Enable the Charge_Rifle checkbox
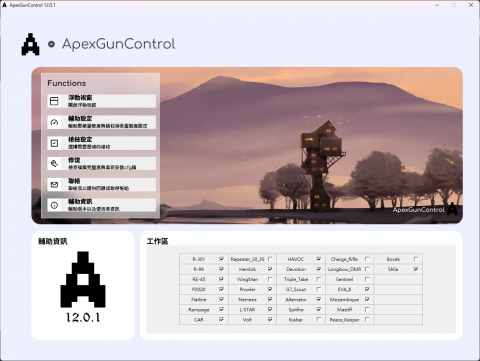This screenshot has height=361, width=480. [x=367, y=259]
